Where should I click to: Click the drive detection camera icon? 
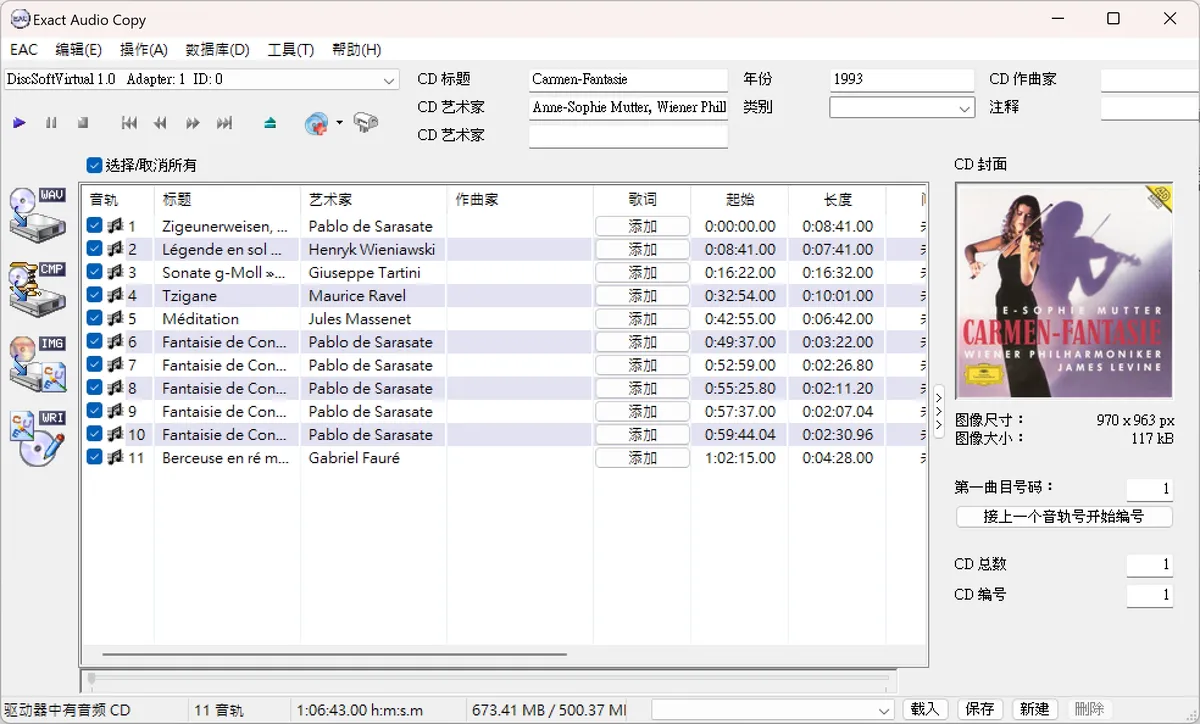click(366, 123)
